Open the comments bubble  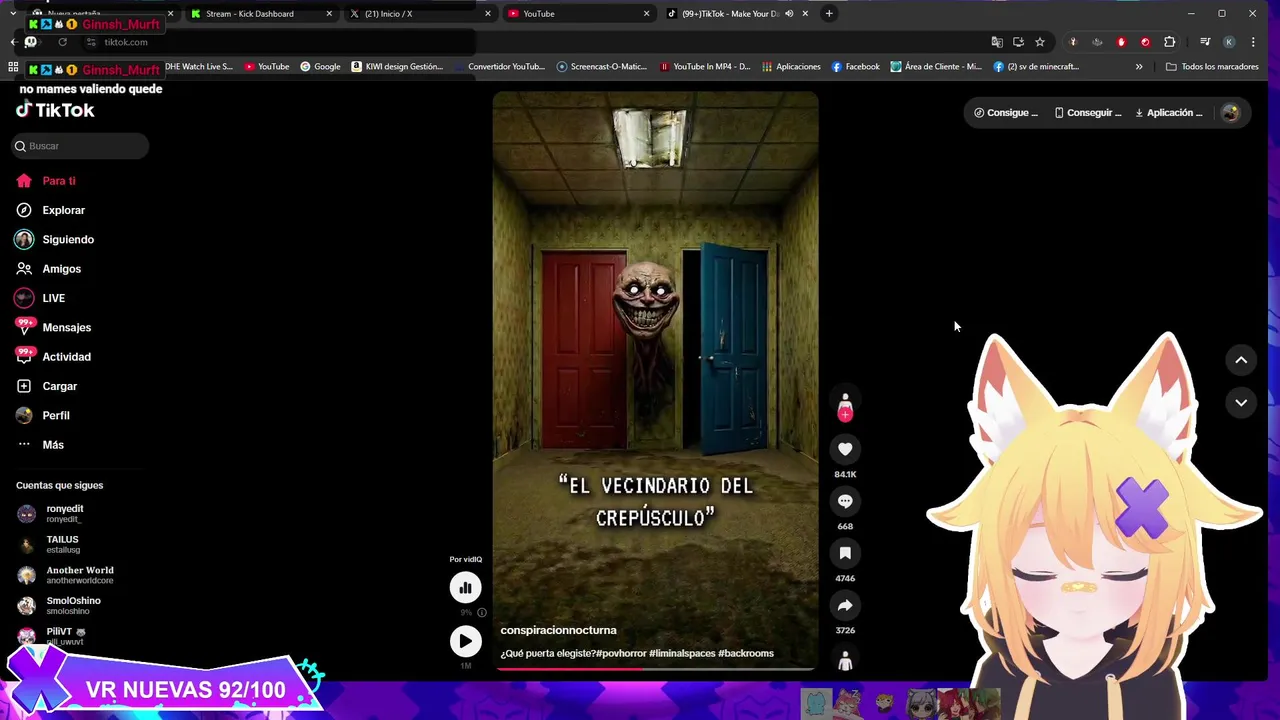(845, 502)
